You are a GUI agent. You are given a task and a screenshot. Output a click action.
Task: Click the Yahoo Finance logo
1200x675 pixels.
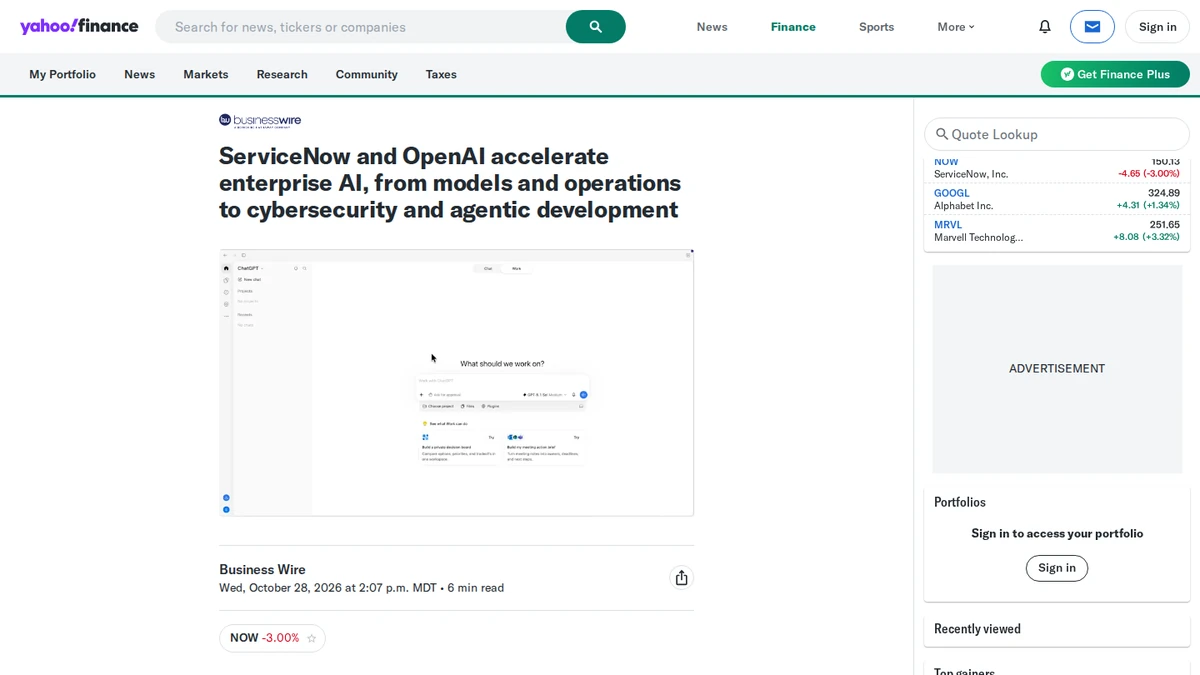pyautogui.click(x=79, y=26)
